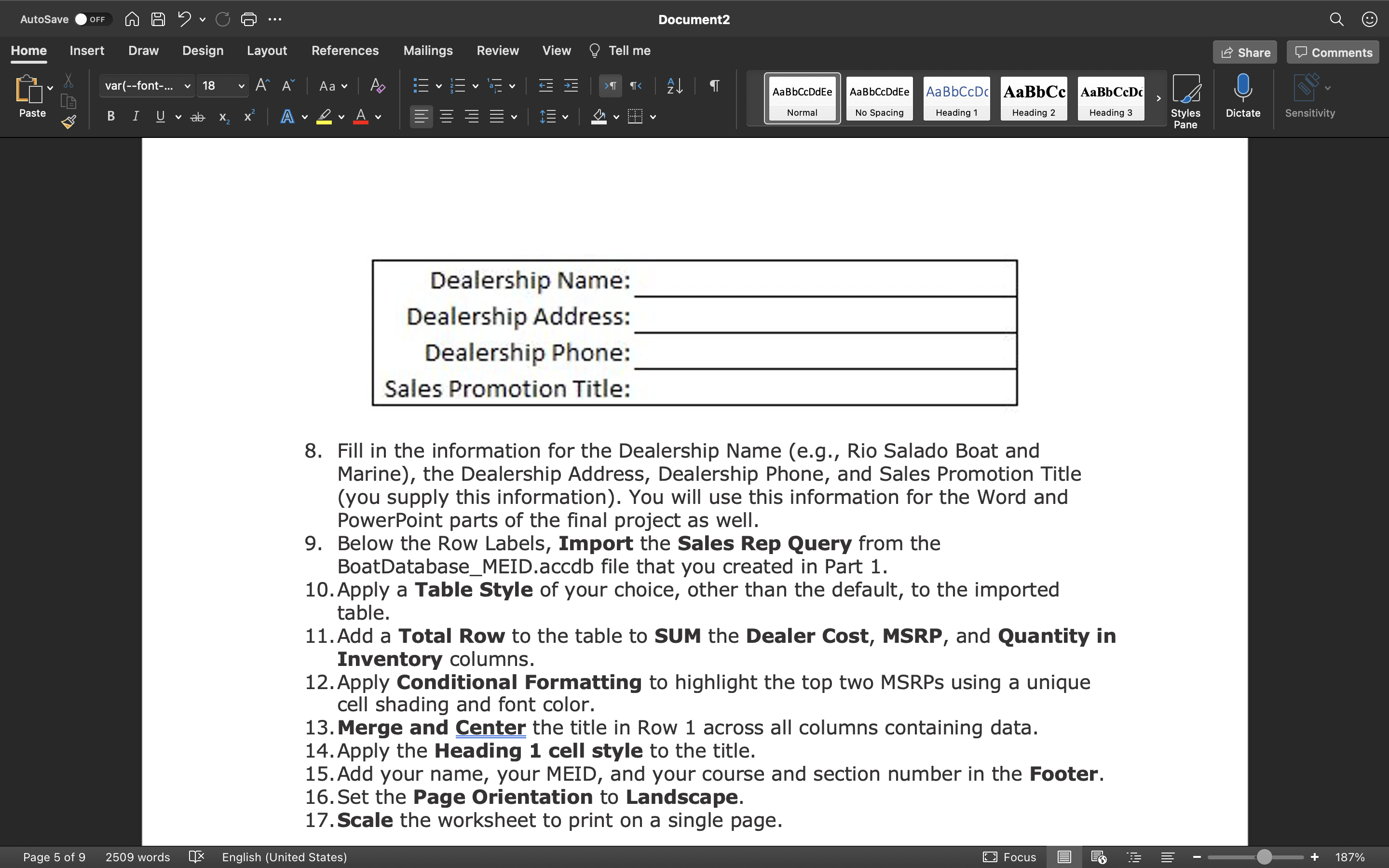Select the Heading 2 style thumbnail
This screenshot has width=1389, height=868.
1034,98
